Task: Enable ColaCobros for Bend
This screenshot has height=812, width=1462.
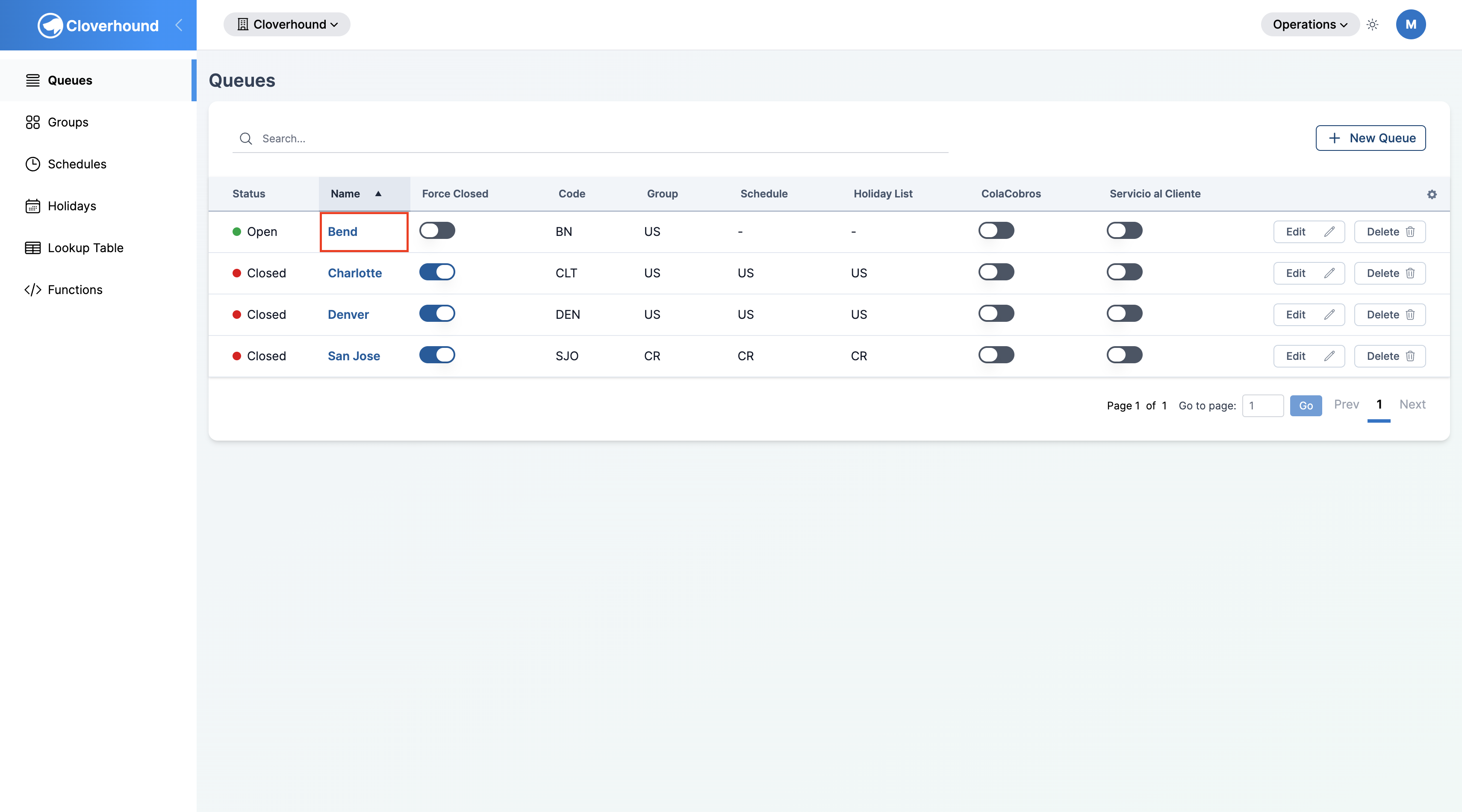Action: [996, 230]
